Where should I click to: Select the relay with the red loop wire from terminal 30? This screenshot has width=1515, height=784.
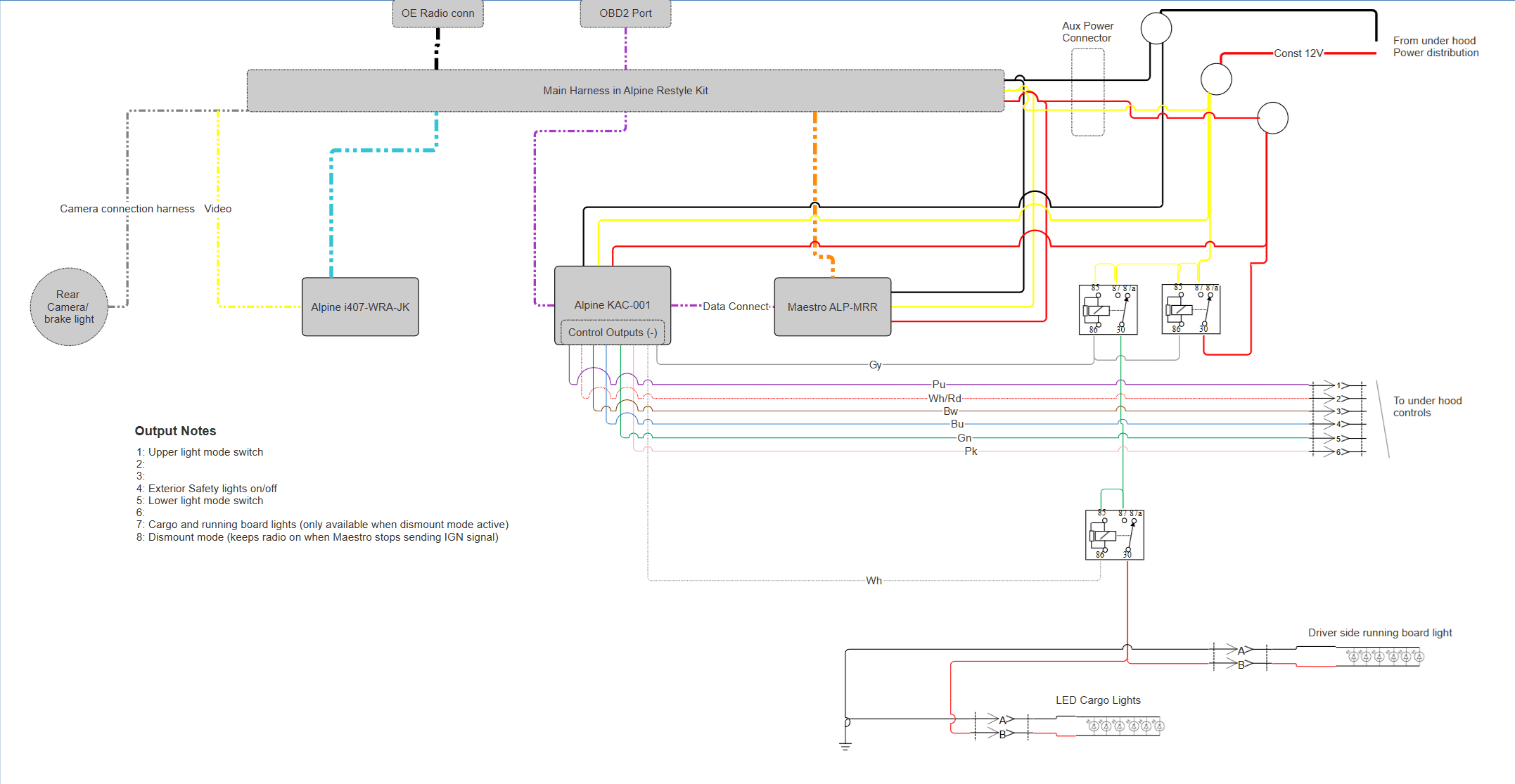[x=1191, y=309]
